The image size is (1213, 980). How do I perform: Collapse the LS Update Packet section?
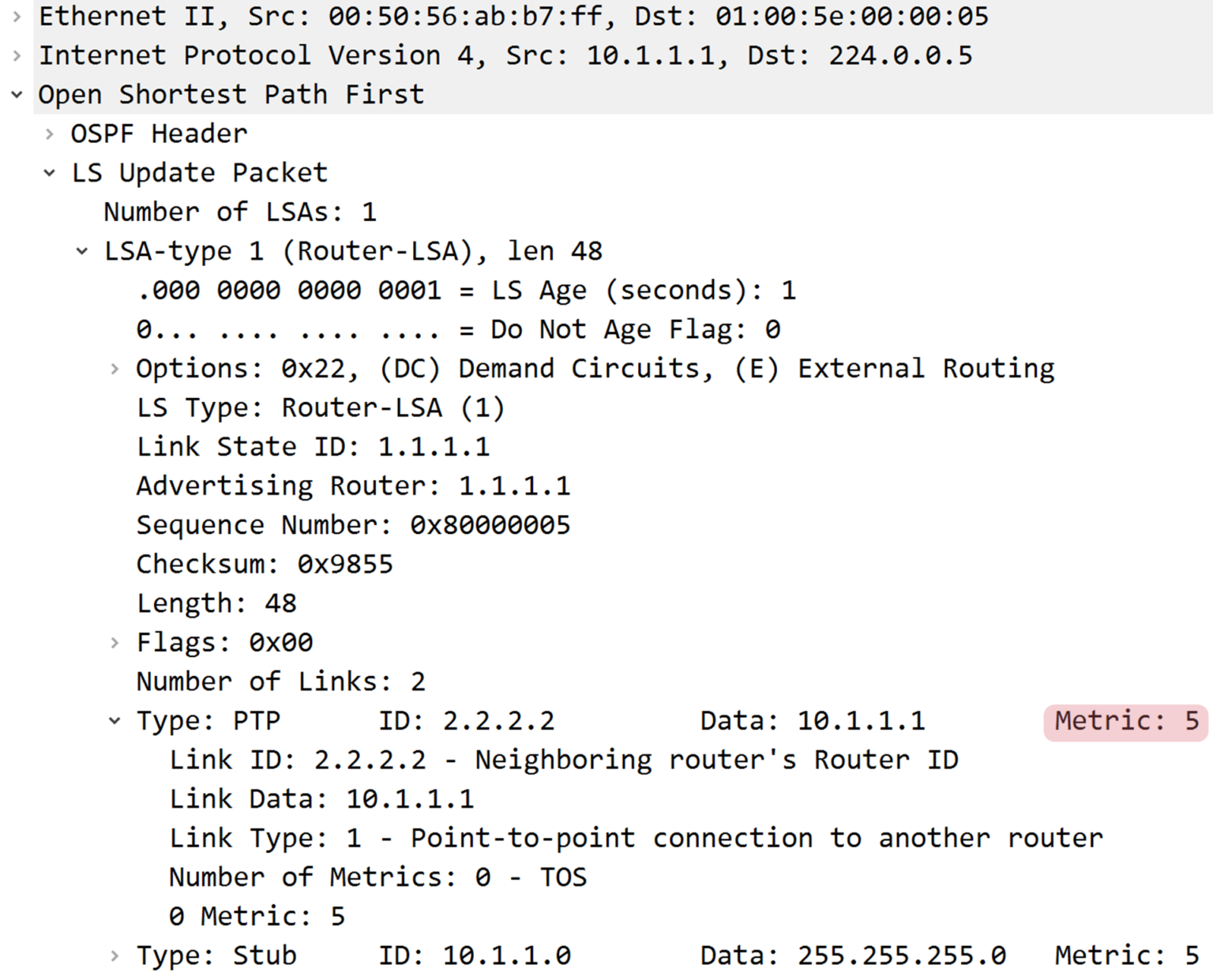[49, 172]
